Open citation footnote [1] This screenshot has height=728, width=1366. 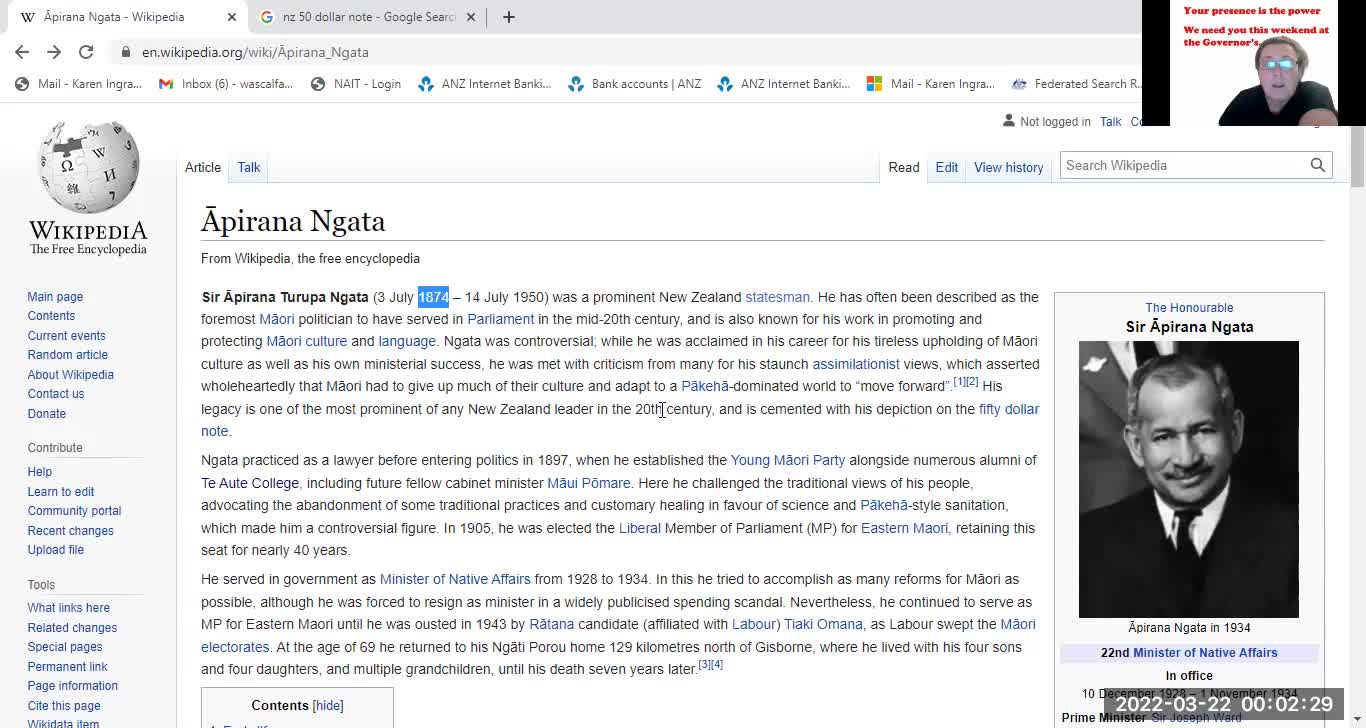(959, 382)
